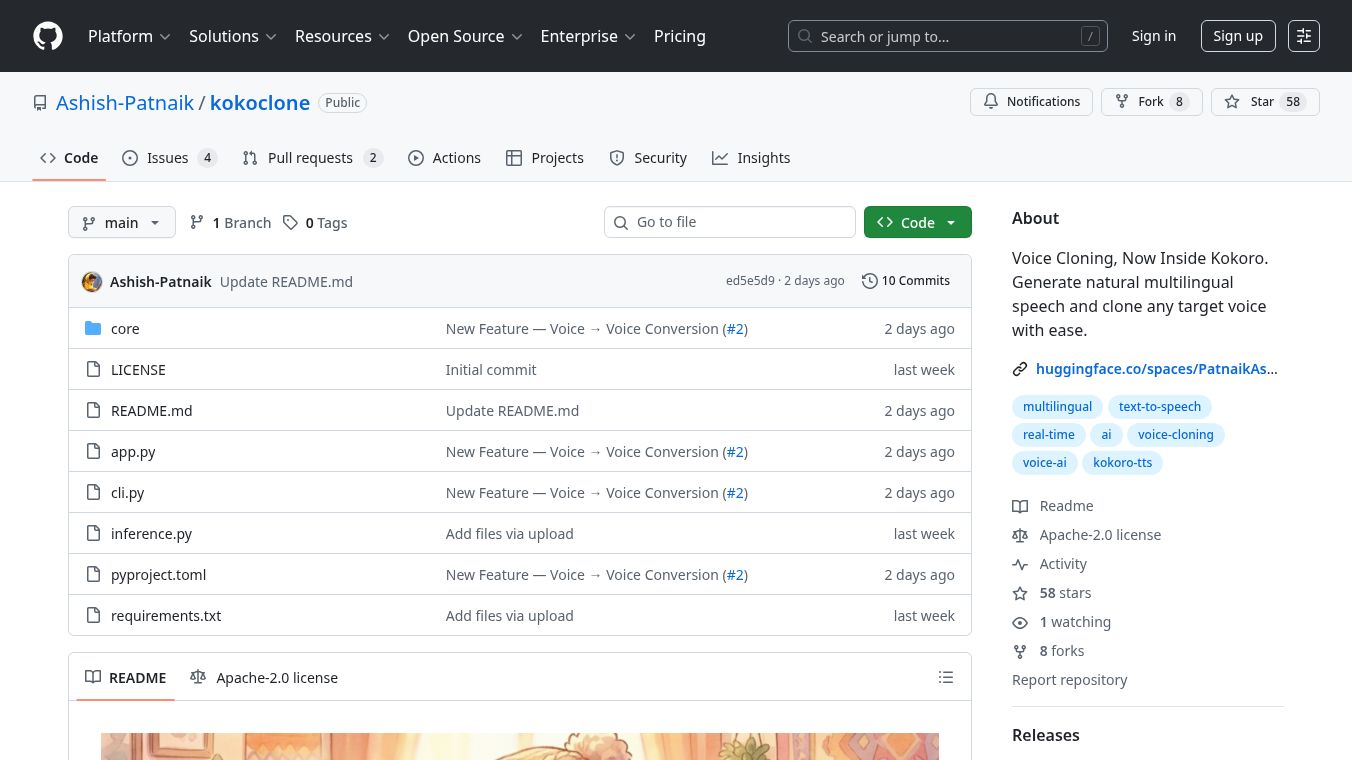Open the command palette icon button
The image size is (1352, 760).
point(1304,36)
